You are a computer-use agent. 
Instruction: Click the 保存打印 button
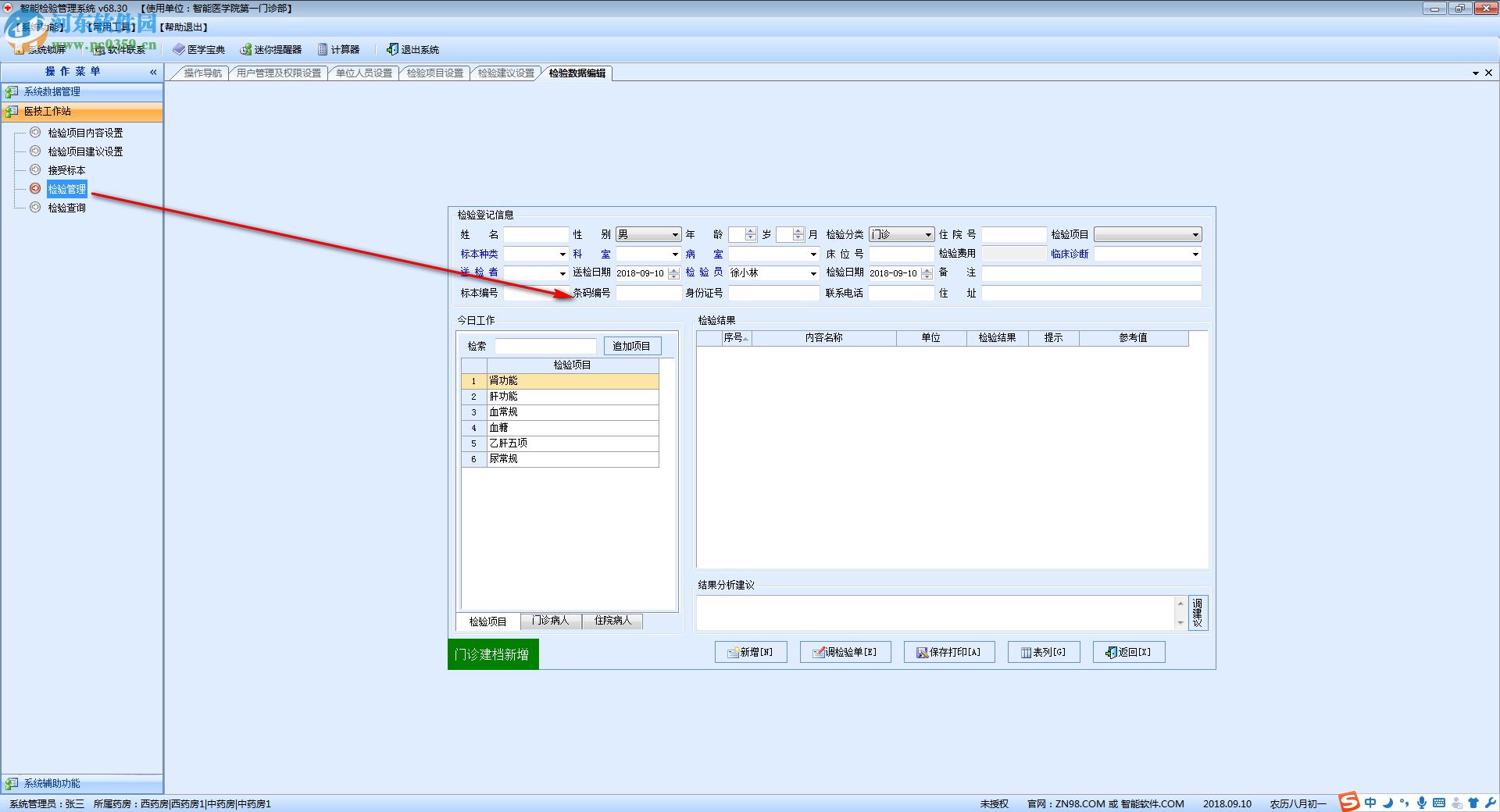pos(948,652)
